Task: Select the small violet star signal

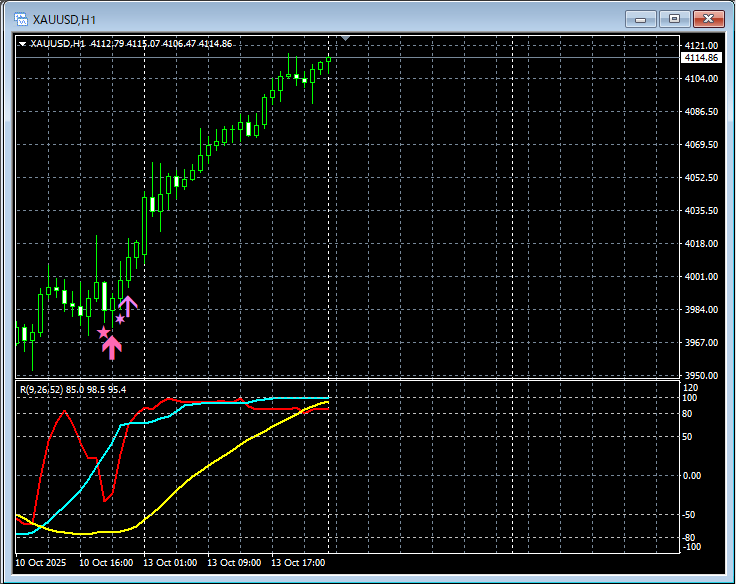Action: (120, 319)
